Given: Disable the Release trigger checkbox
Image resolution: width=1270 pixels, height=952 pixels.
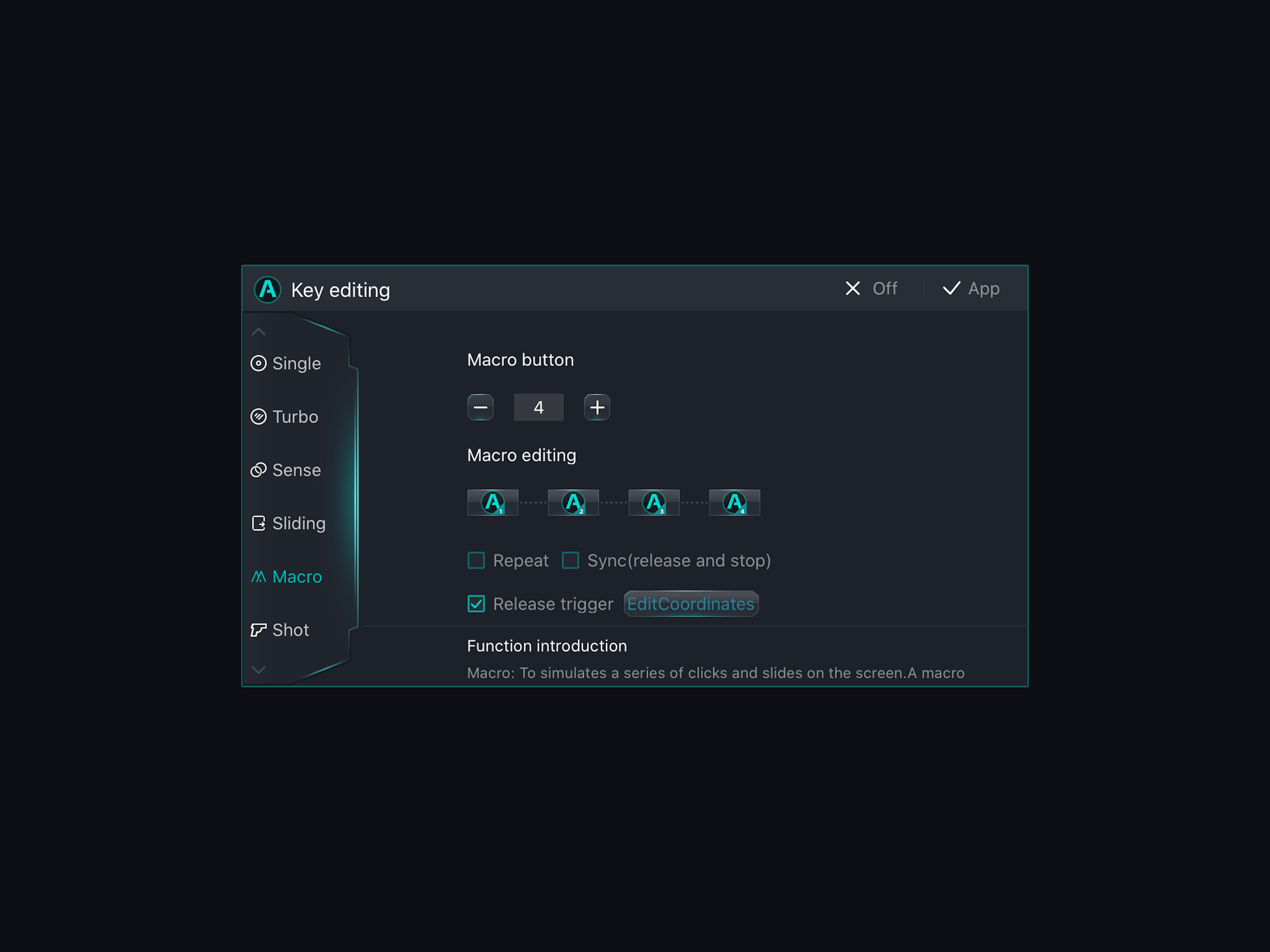Looking at the screenshot, I should 476,604.
